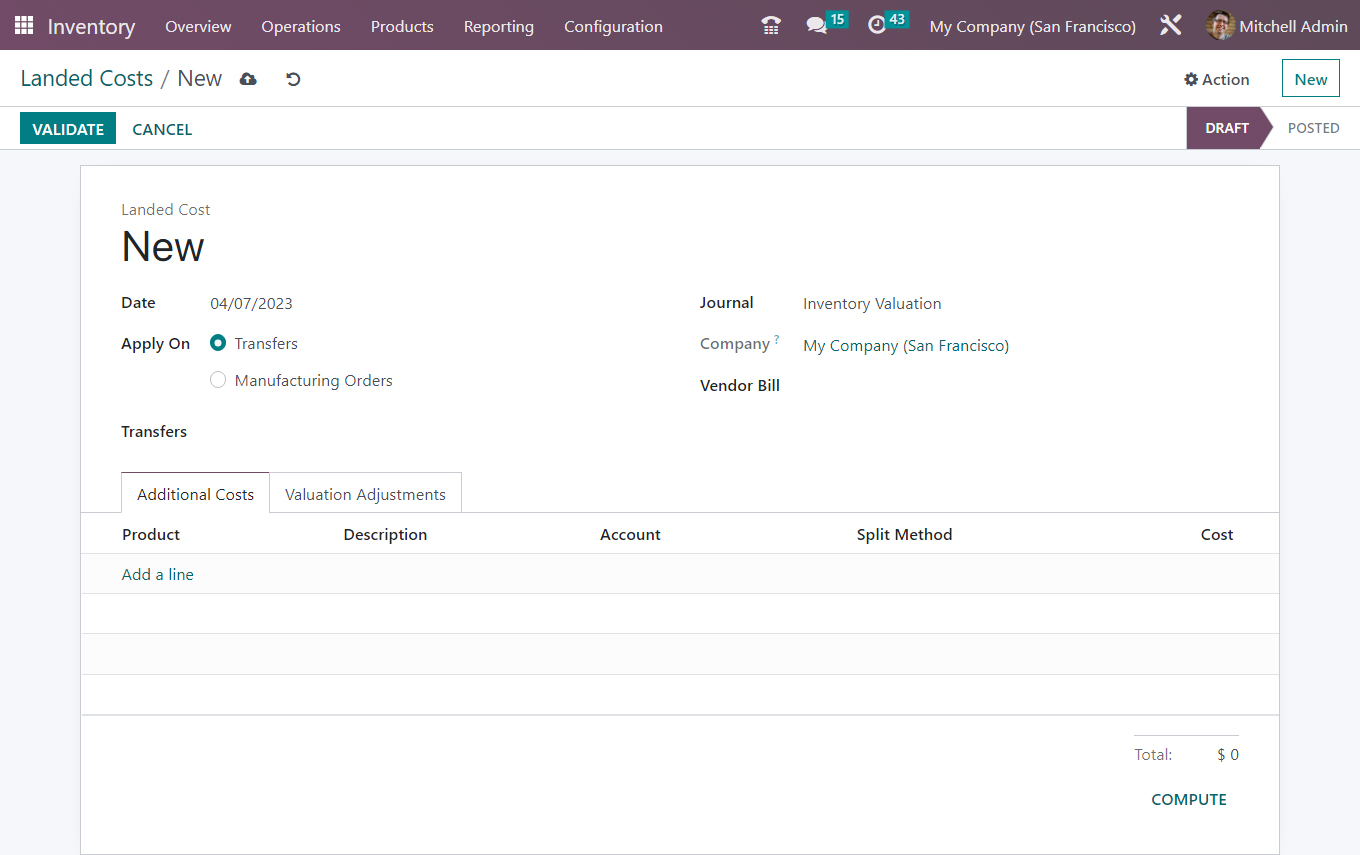The image size is (1360, 855).
Task: Open the Journal field showing Inventory Valuation
Action: (x=871, y=303)
